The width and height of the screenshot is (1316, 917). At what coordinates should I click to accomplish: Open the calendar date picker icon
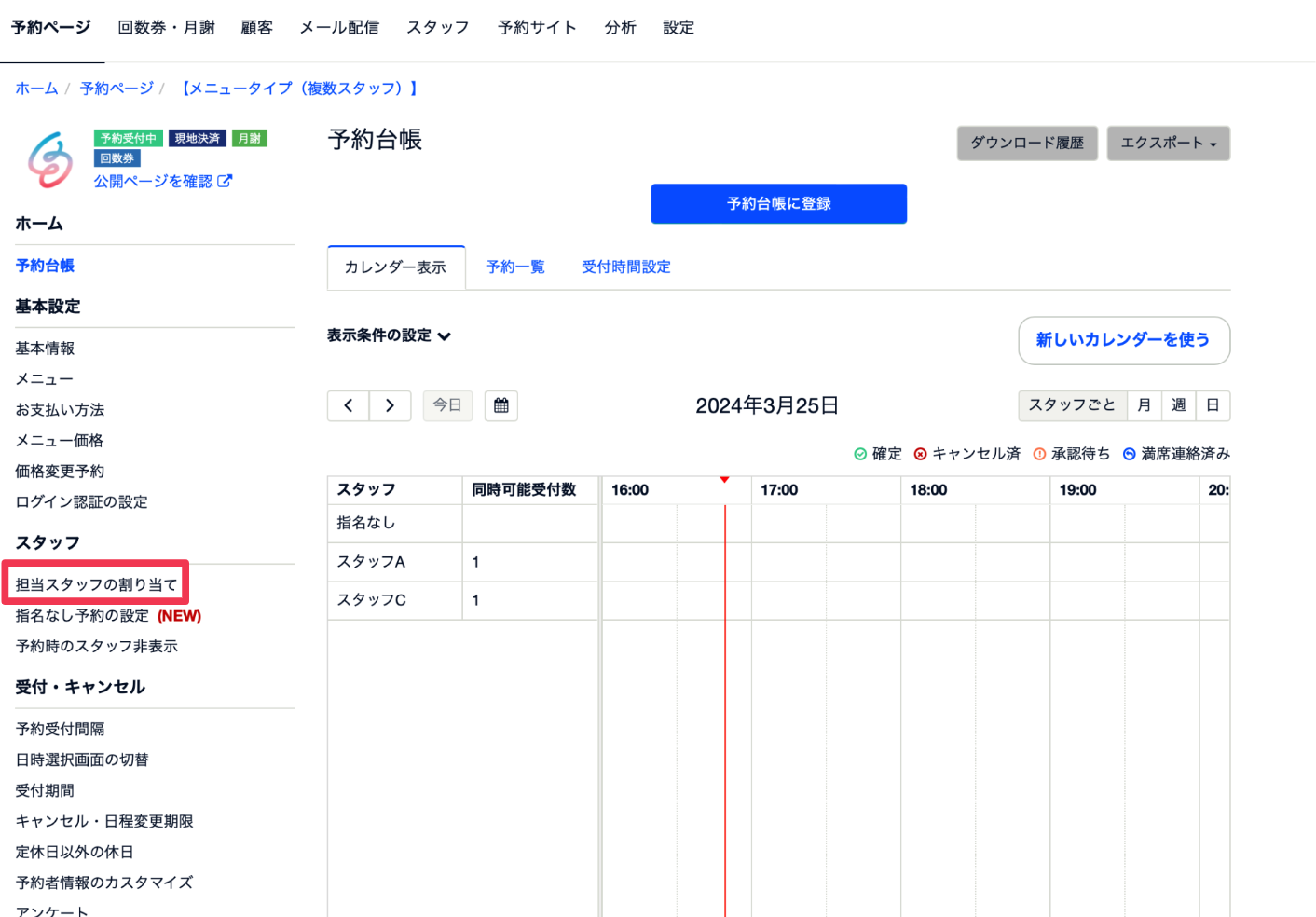501,405
